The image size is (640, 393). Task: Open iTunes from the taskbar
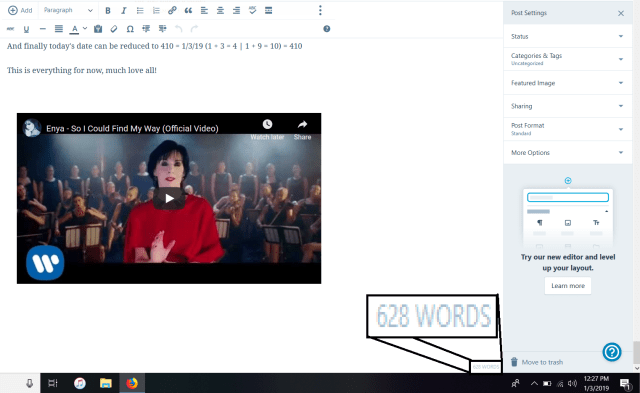tap(80, 383)
